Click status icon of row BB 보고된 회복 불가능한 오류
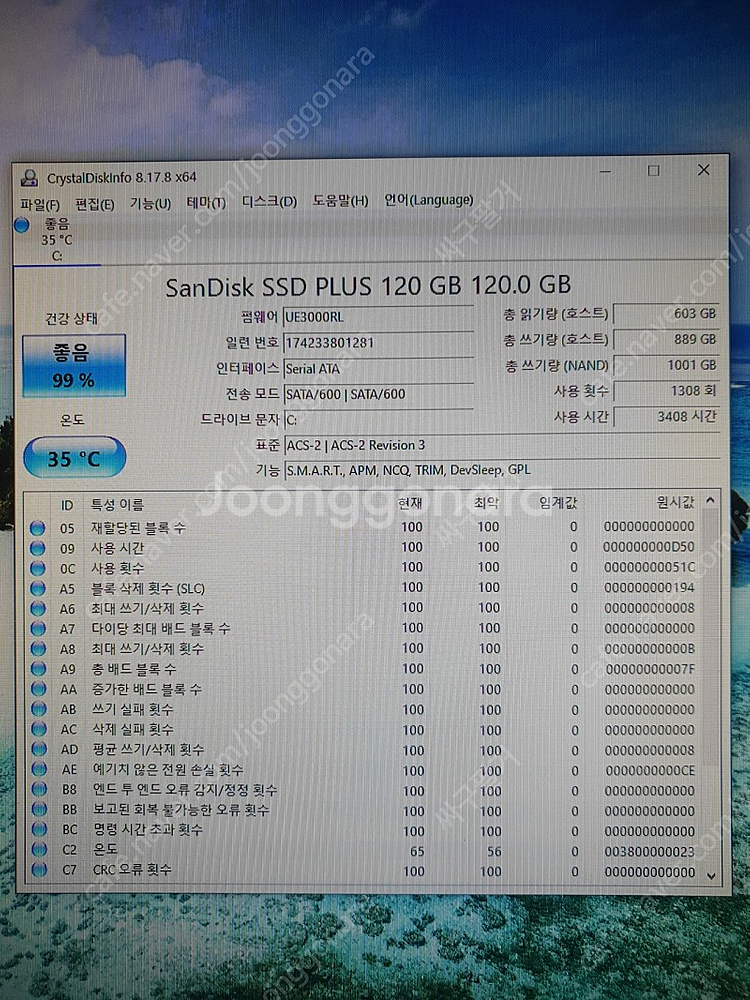Viewport: 750px width, 1000px height. point(40,809)
